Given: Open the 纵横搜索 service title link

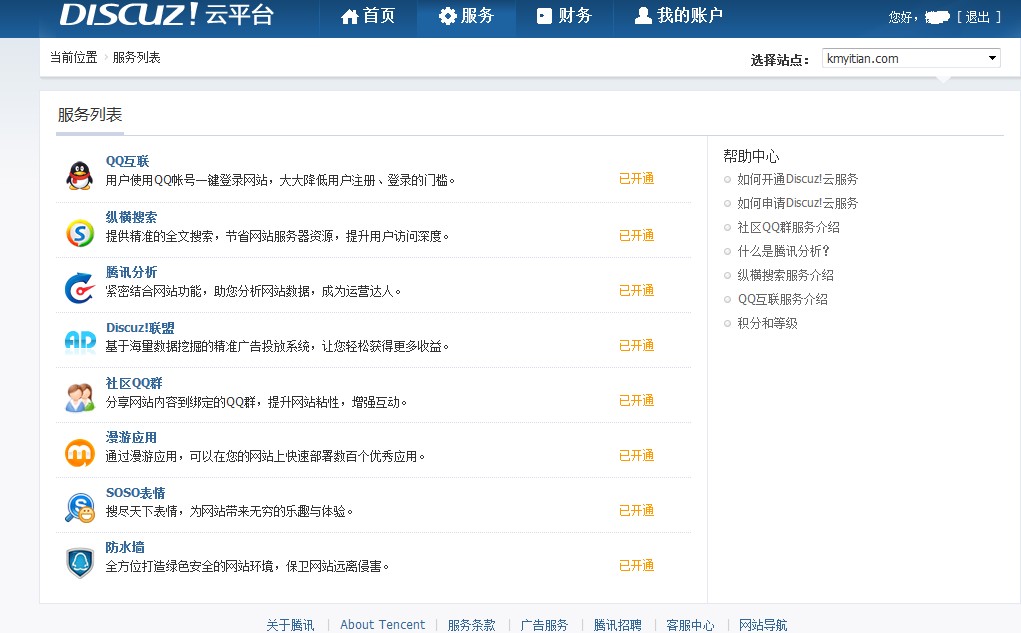Looking at the screenshot, I should coord(132,217).
